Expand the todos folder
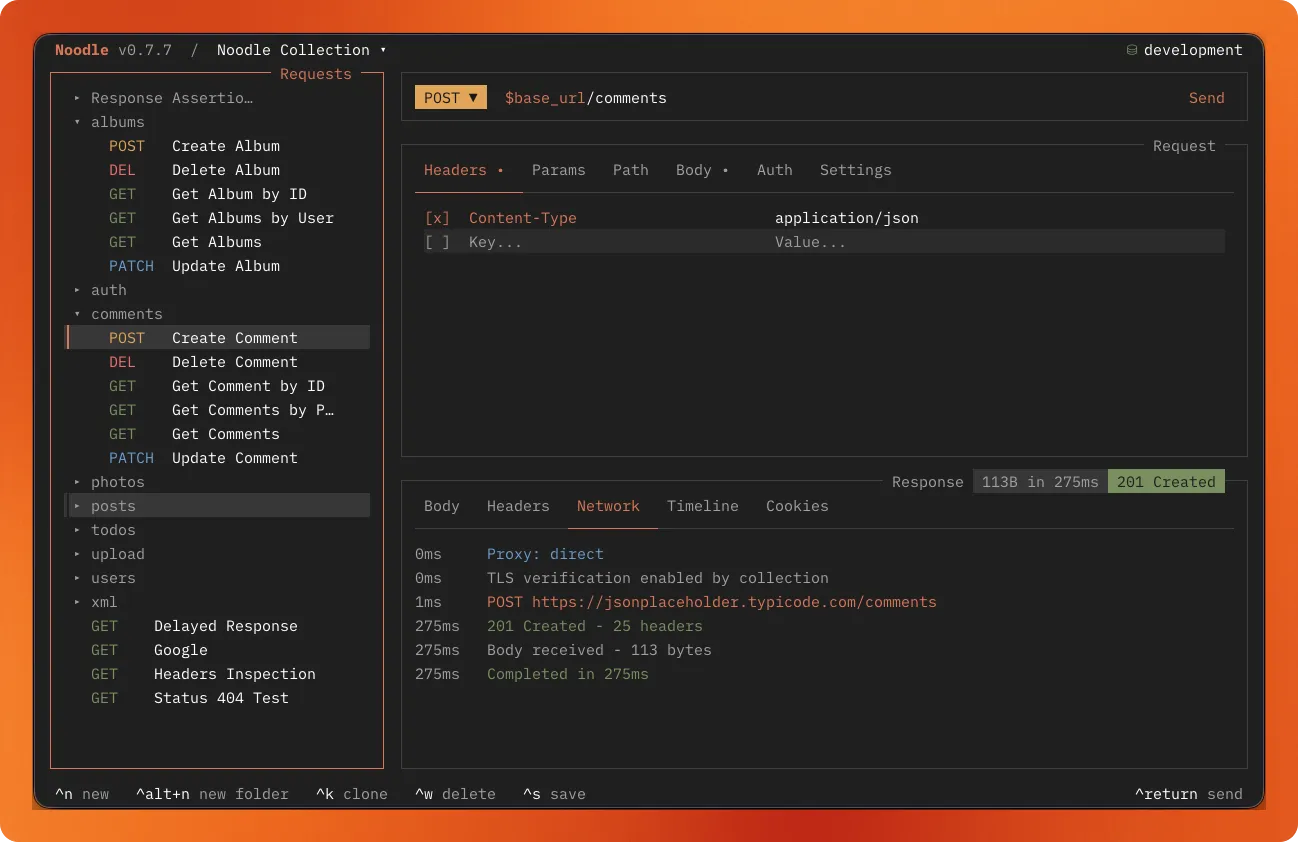Screen dimensions: 1298x842 point(105,530)
